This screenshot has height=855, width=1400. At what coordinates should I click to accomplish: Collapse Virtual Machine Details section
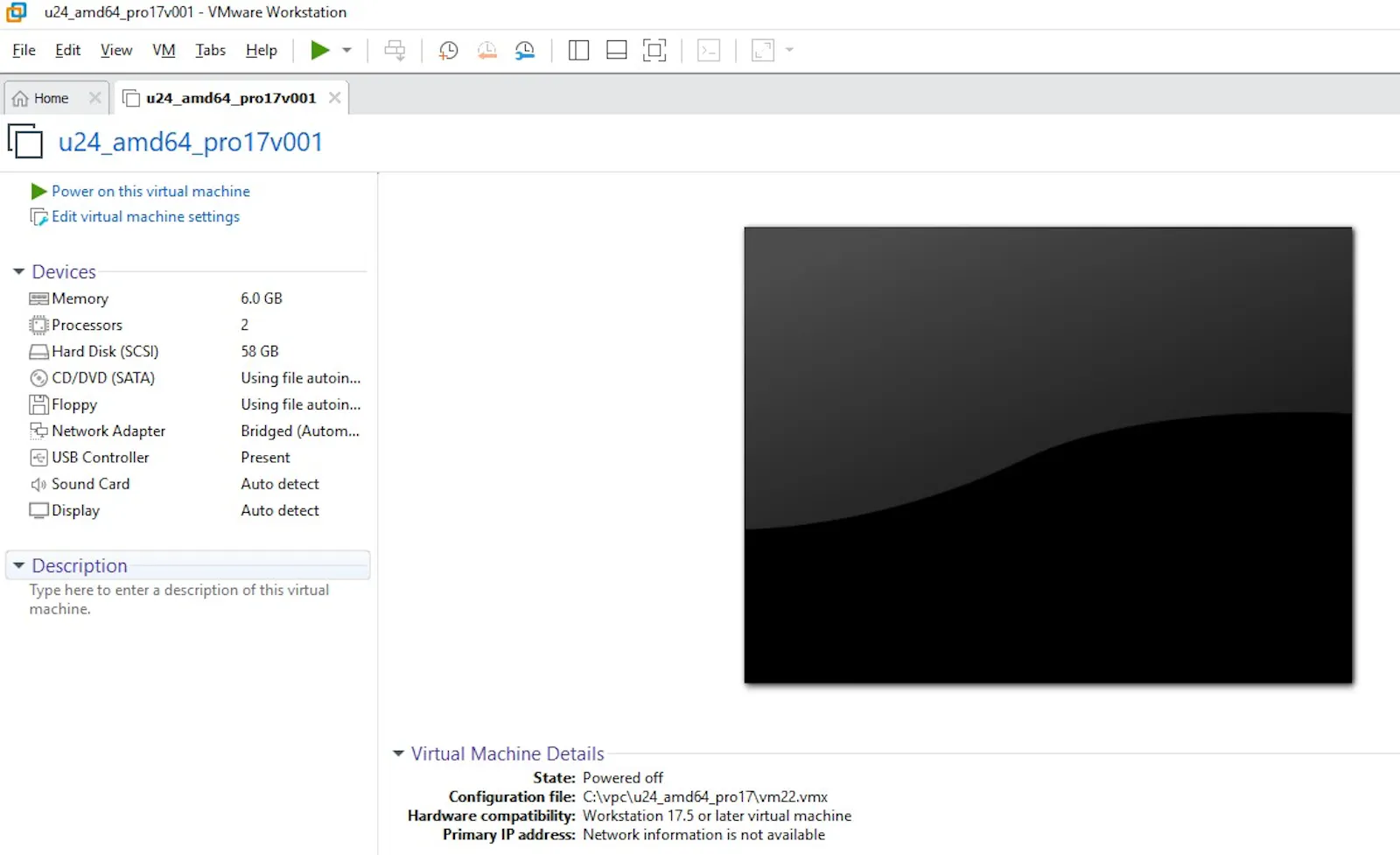point(398,753)
